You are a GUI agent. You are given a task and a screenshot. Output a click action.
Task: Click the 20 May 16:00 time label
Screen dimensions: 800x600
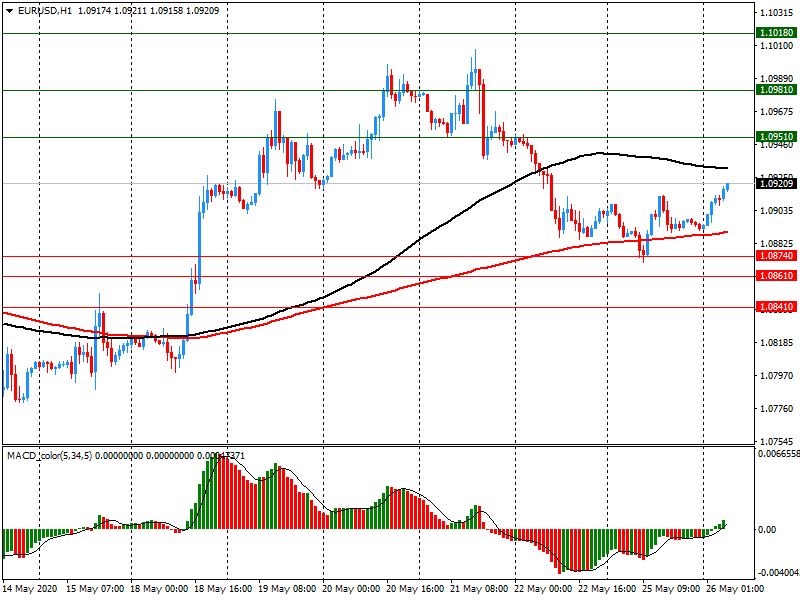pos(415,589)
